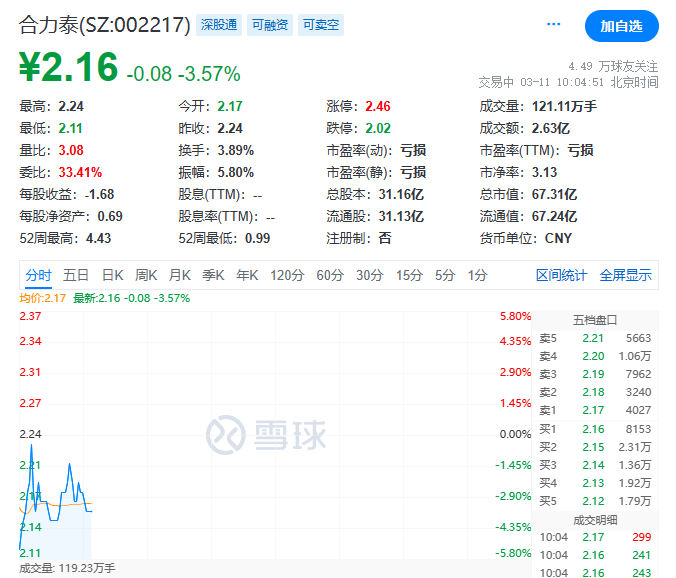Click the 可卖空 tag
Viewport: 676px width, 578px height.
click(x=321, y=25)
